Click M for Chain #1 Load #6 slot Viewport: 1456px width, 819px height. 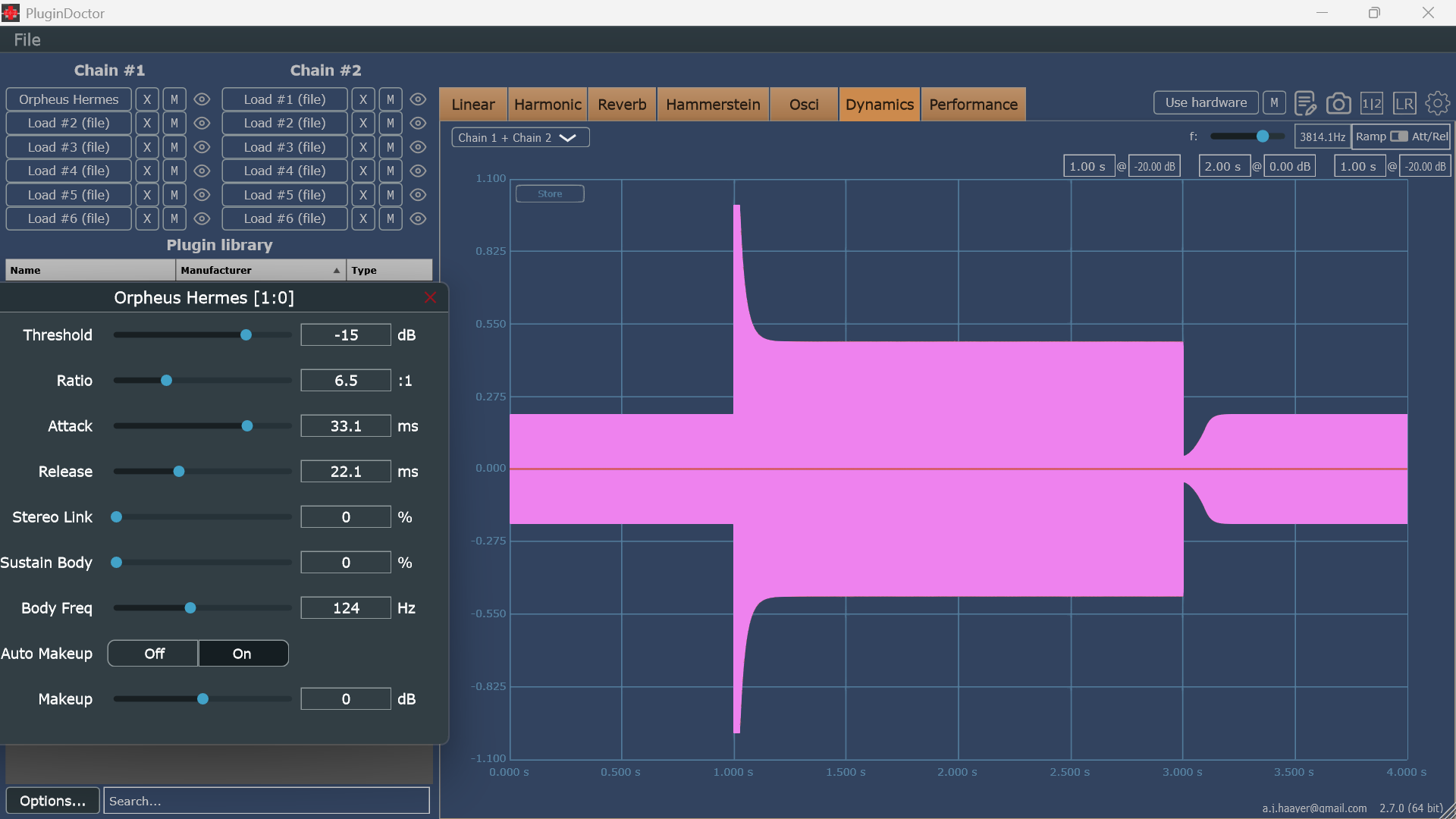point(174,218)
